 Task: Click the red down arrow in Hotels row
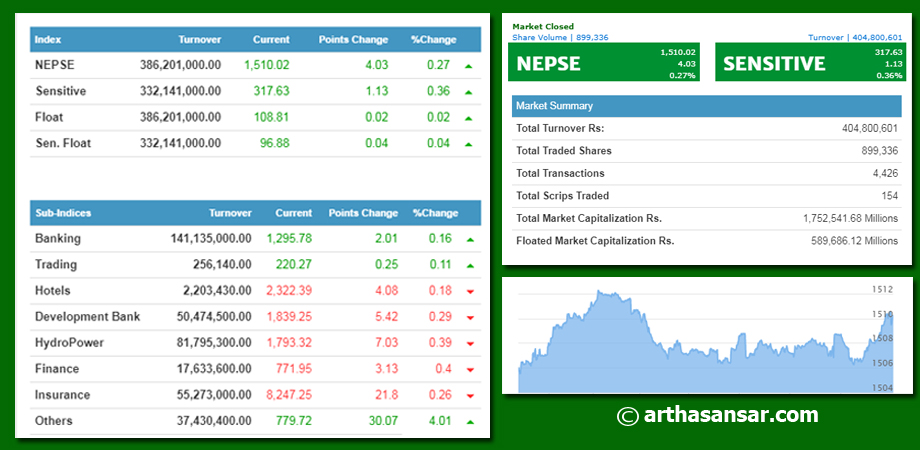pos(470,292)
